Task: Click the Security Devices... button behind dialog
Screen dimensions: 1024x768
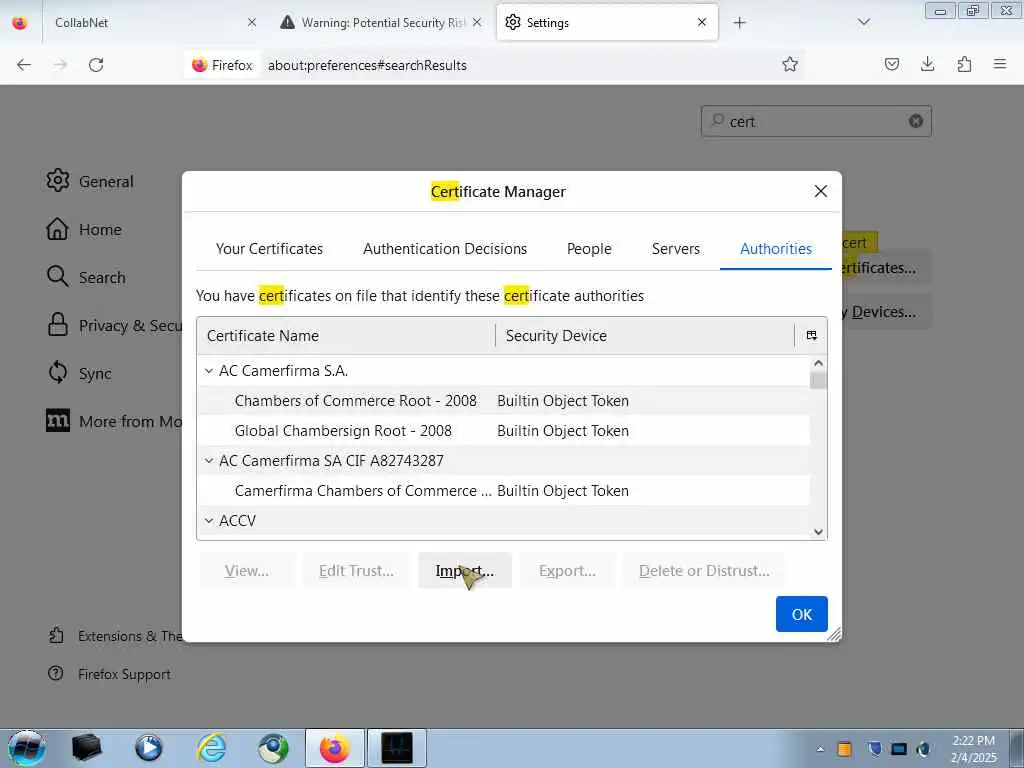Action: coord(886,312)
